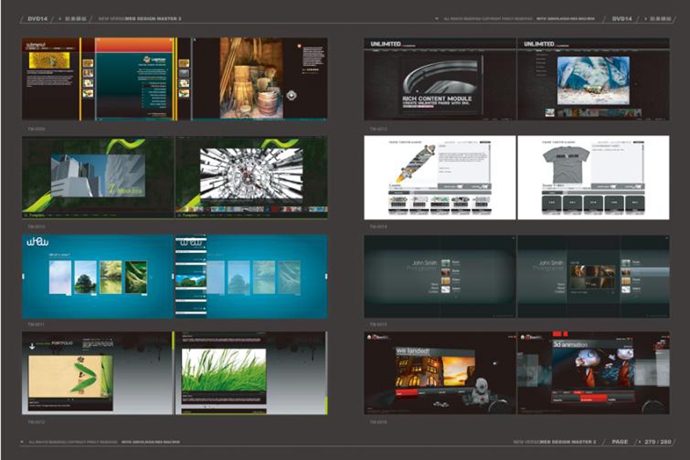Click the white robot character
Image resolution: width=690 pixels, height=460 pixels.
point(479,390)
